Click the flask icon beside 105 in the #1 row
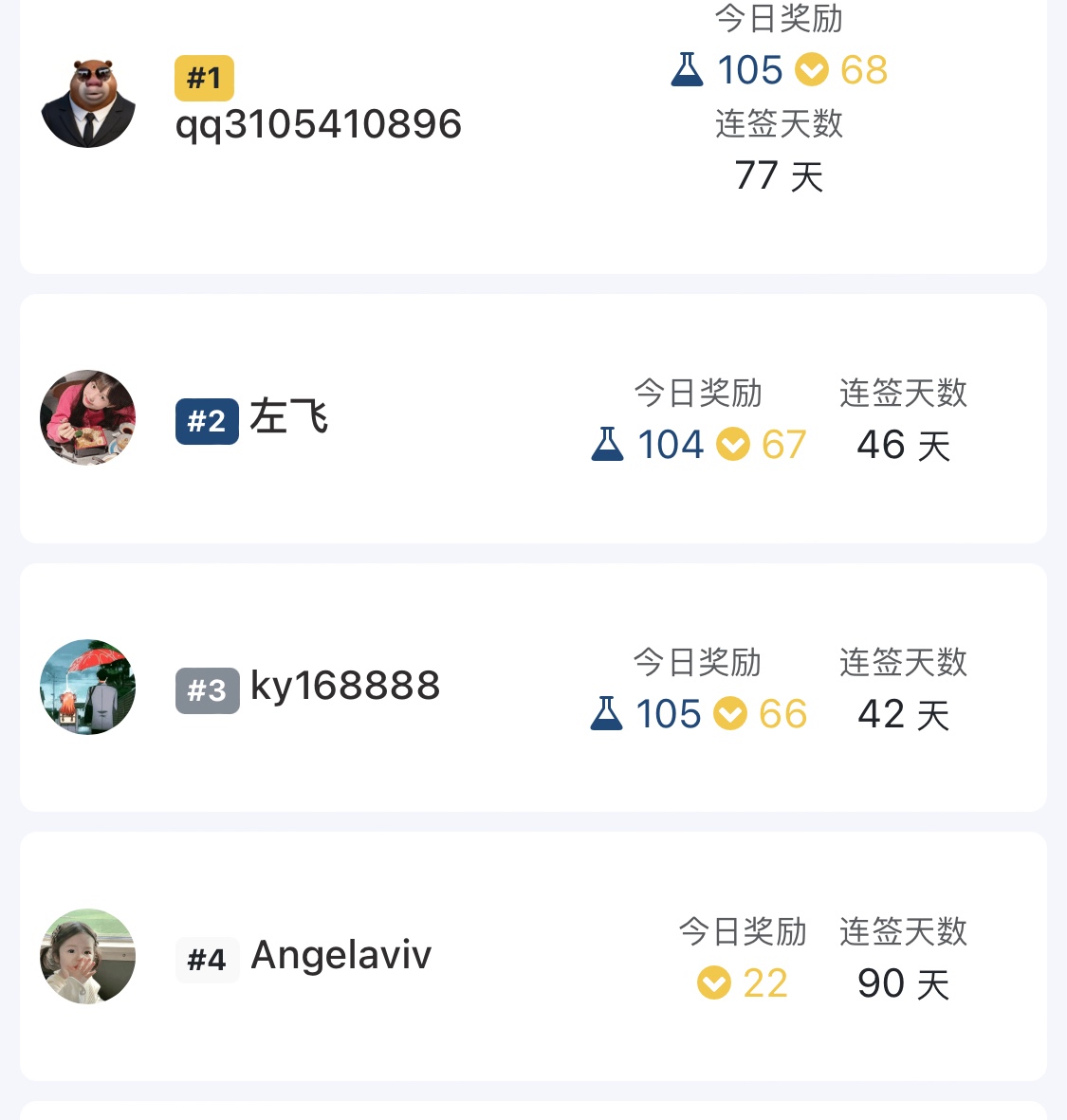 tap(687, 70)
